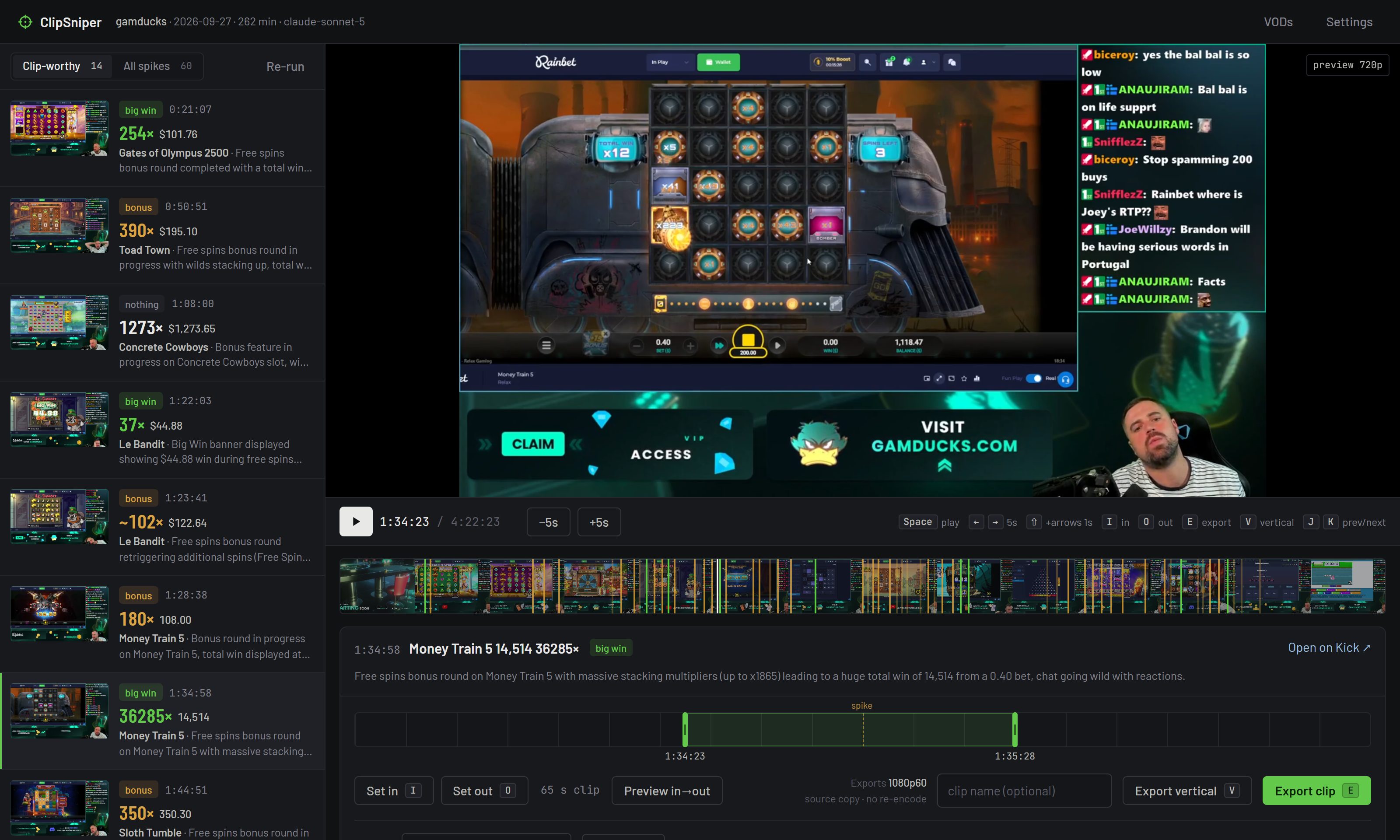Click the yellow stop spin button in the slot

pos(748,341)
